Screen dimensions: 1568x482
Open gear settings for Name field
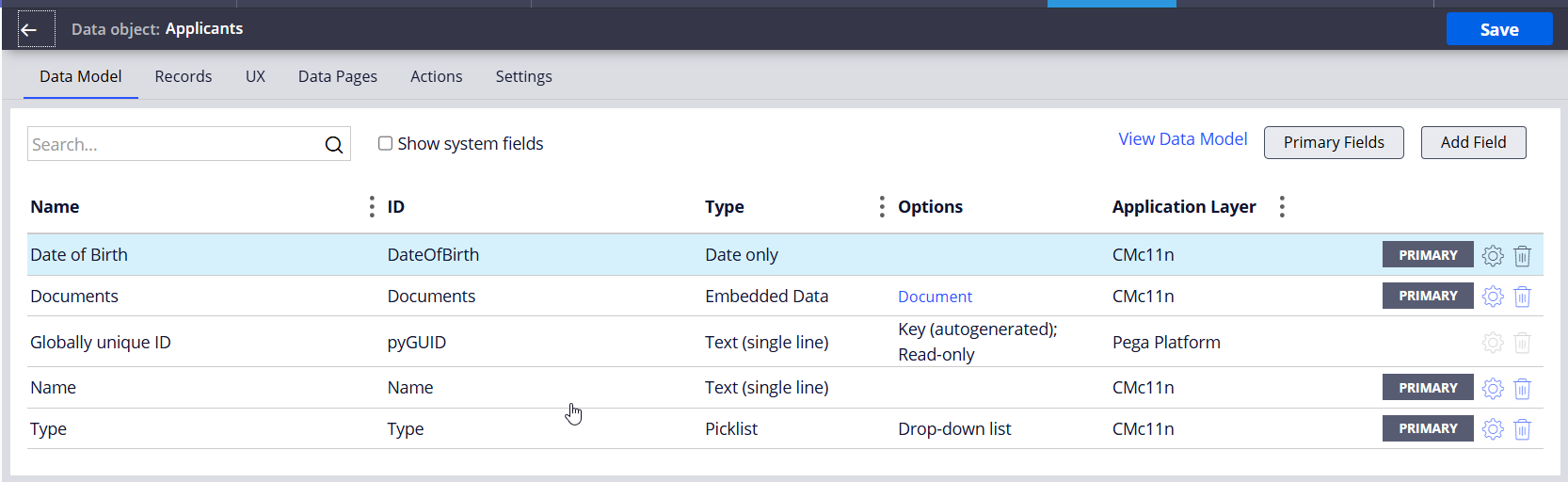[x=1493, y=388]
